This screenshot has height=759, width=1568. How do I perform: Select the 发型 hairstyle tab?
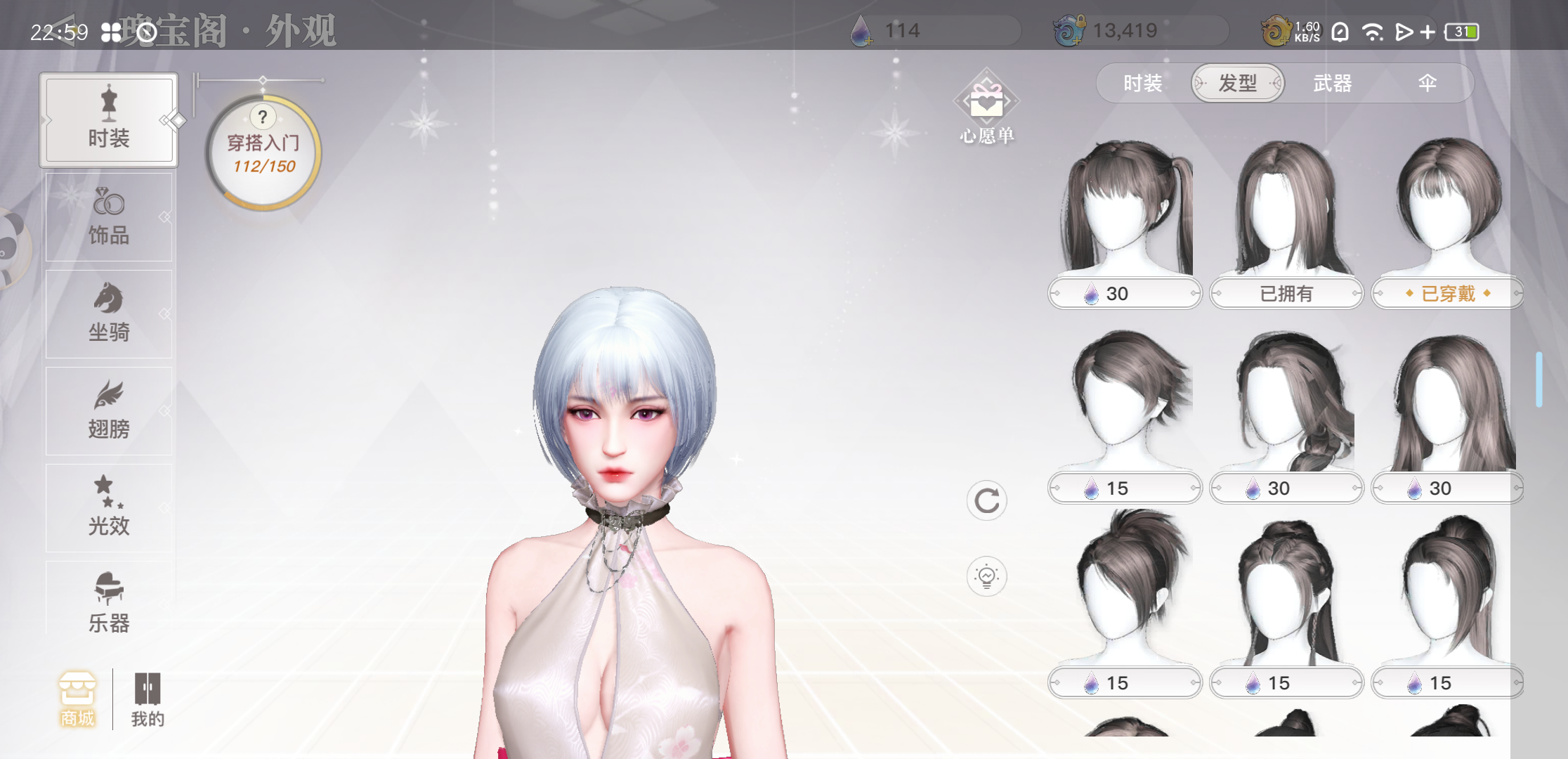tap(1238, 84)
